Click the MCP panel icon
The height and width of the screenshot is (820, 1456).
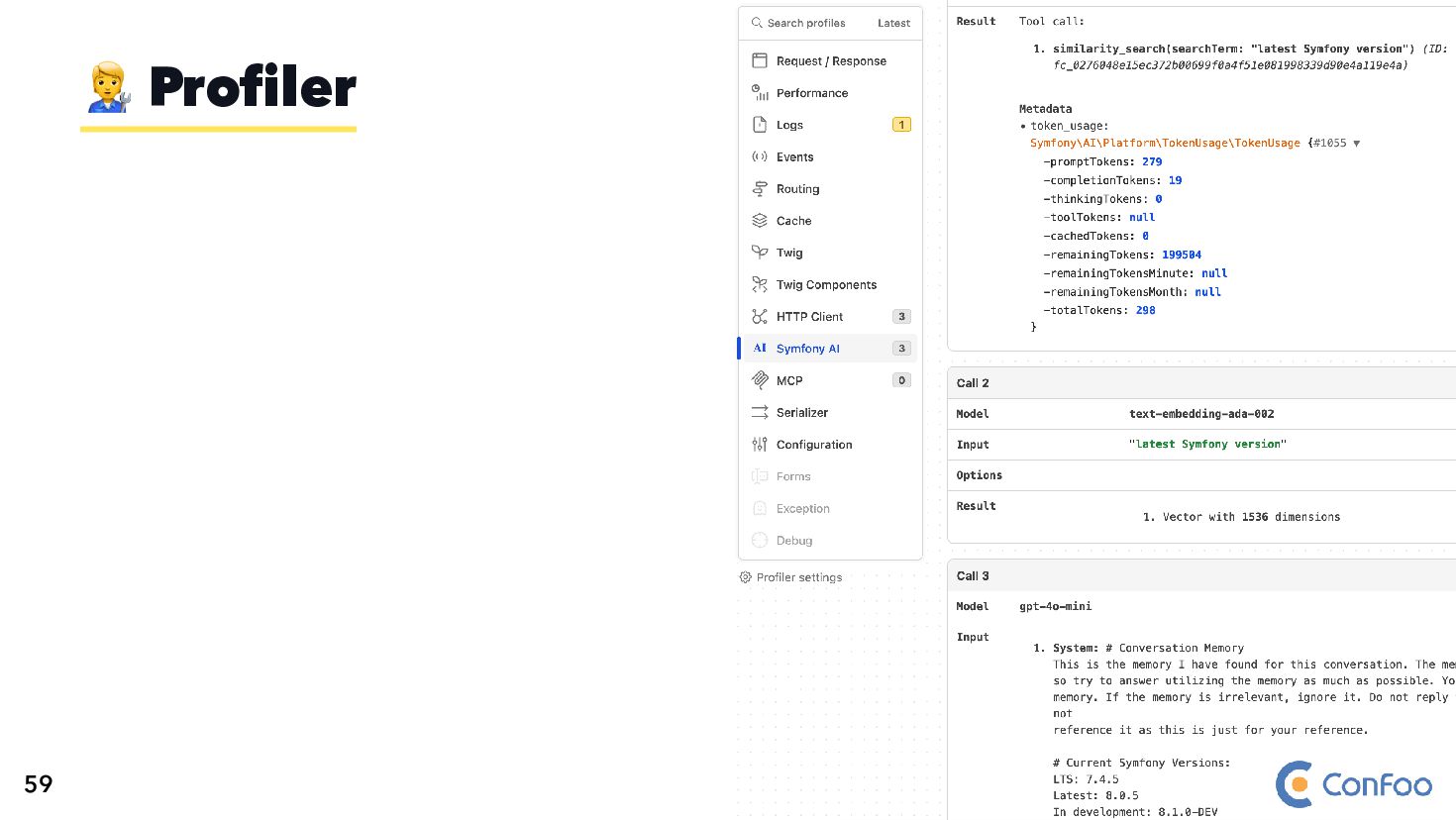760,380
